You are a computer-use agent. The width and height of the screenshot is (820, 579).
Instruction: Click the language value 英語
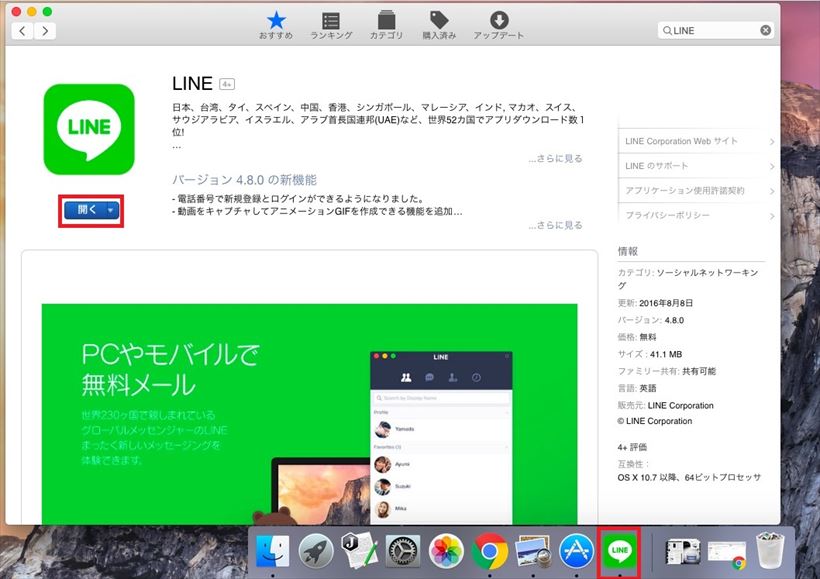coord(647,388)
